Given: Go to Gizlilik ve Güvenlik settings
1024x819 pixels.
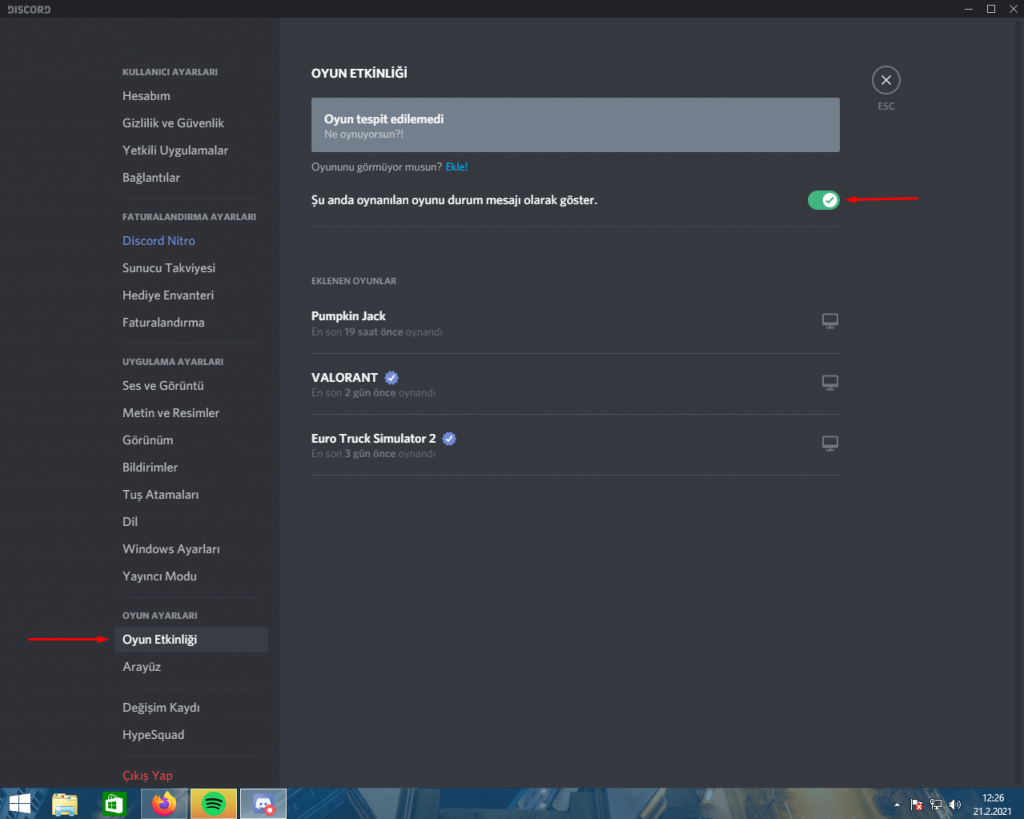Looking at the screenshot, I should [x=173, y=123].
